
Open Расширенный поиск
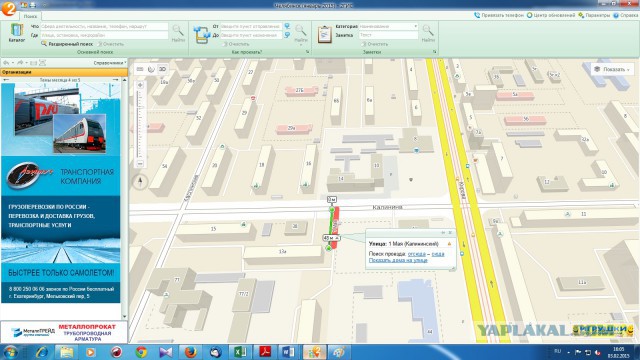[67, 44]
